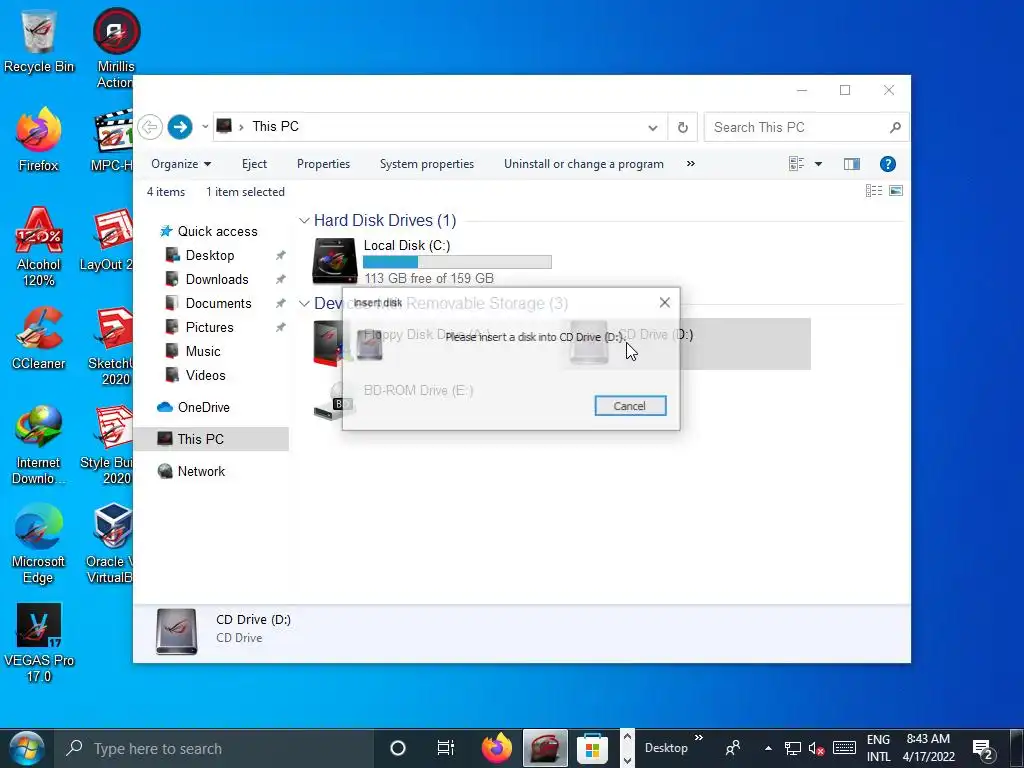This screenshot has height=768, width=1024.
Task: Click the search magnifier in Explorer
Action: (x=895, y=127)
